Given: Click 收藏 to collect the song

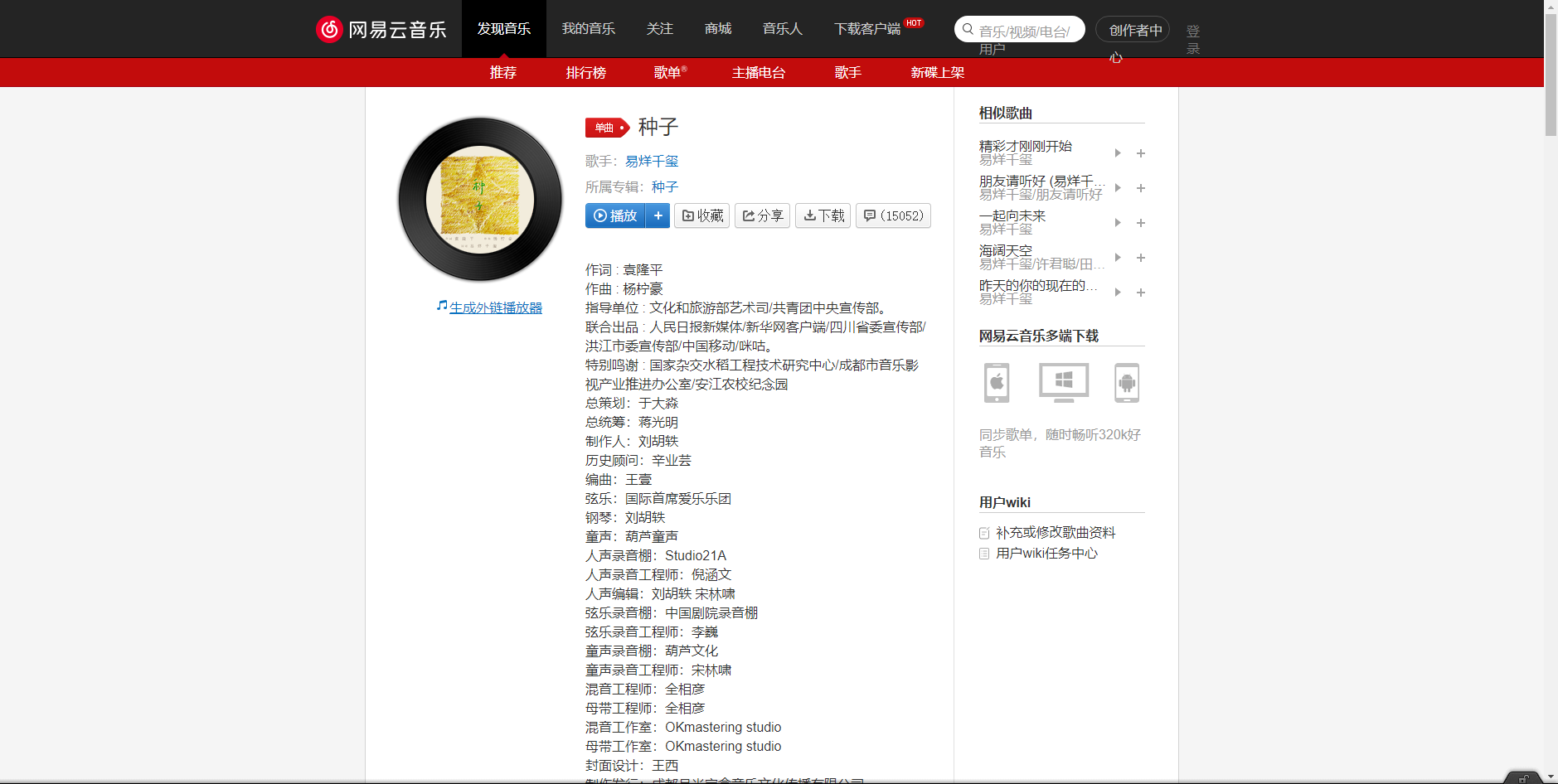Looking at the screenshot, I should [701, 215].
